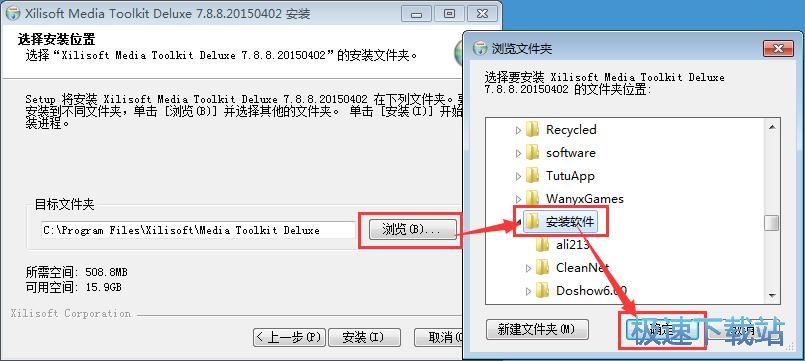Expand the Doshow6 folder arrow
The width and height of the screenshot is (805, 361).
(528, 291)
